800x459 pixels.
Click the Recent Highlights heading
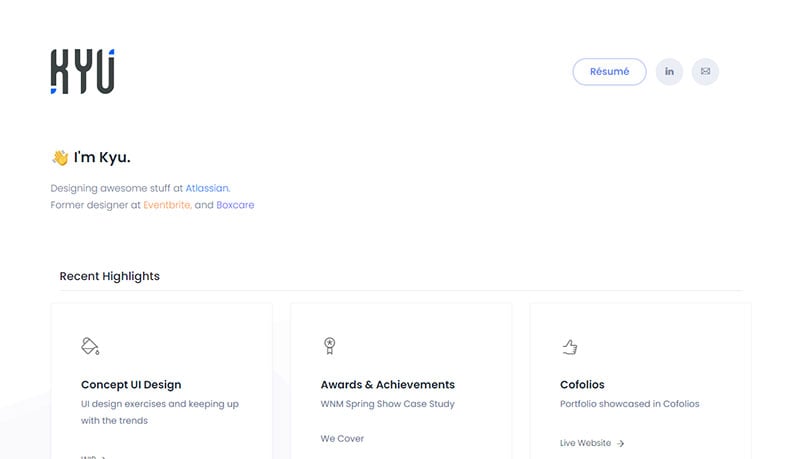110,276
